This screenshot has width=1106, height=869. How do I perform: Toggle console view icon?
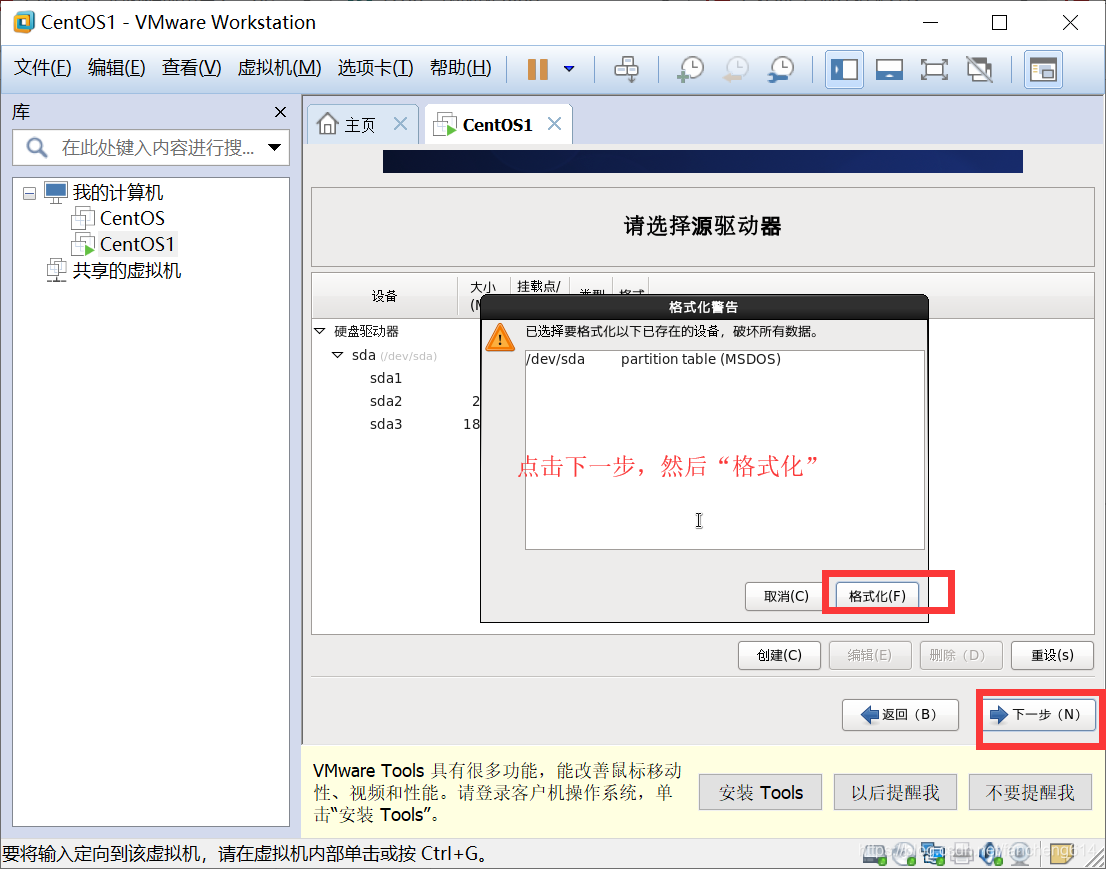coord(1043,69)
